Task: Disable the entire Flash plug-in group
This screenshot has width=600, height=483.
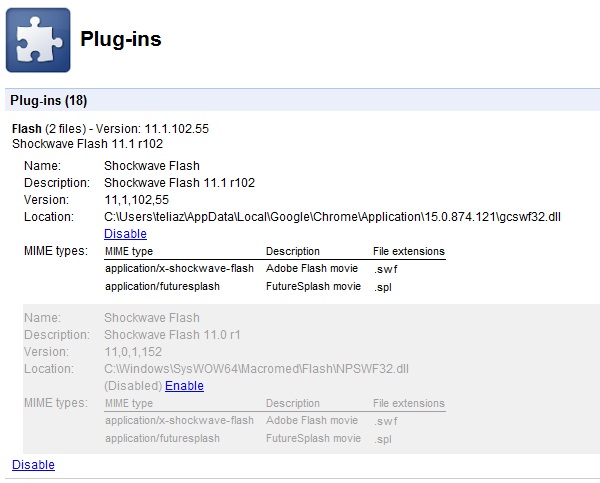Action: [33, 465]
